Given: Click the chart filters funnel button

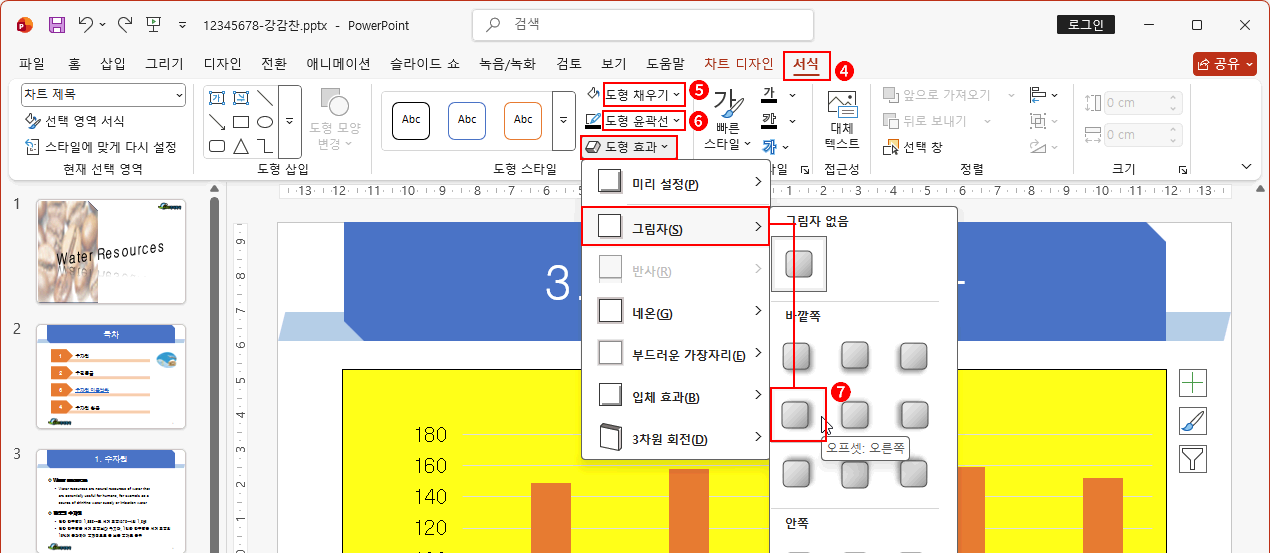Looking at the screenshot, I should point(1193,459).
